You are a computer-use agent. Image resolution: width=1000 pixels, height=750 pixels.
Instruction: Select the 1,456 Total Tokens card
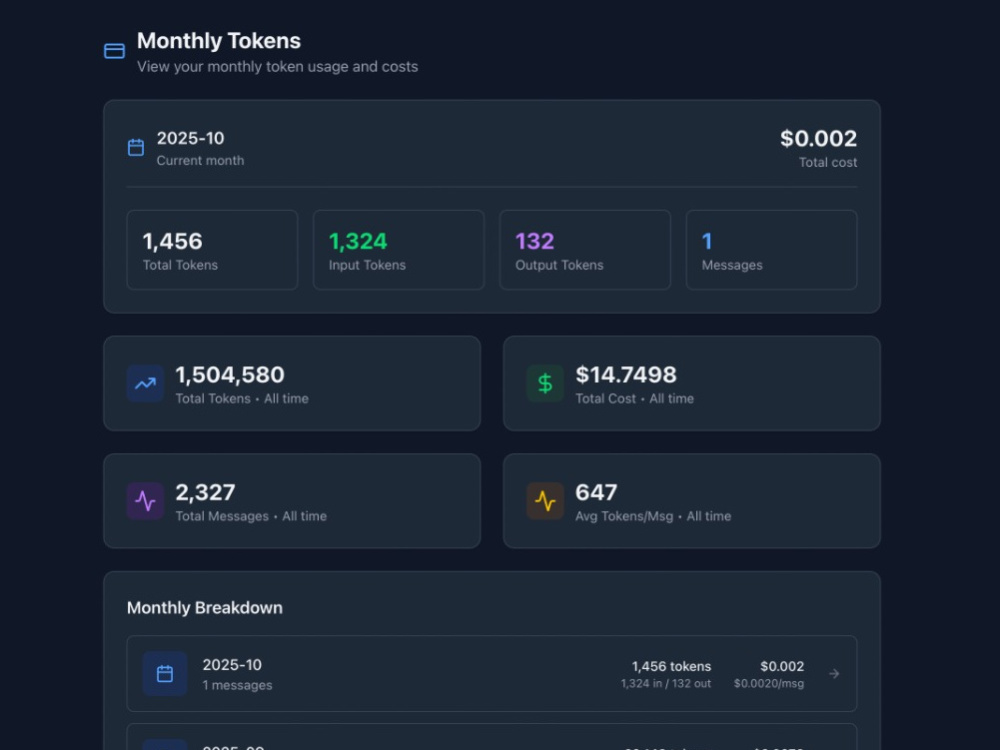pyautogui.click(x=212, y=250)
